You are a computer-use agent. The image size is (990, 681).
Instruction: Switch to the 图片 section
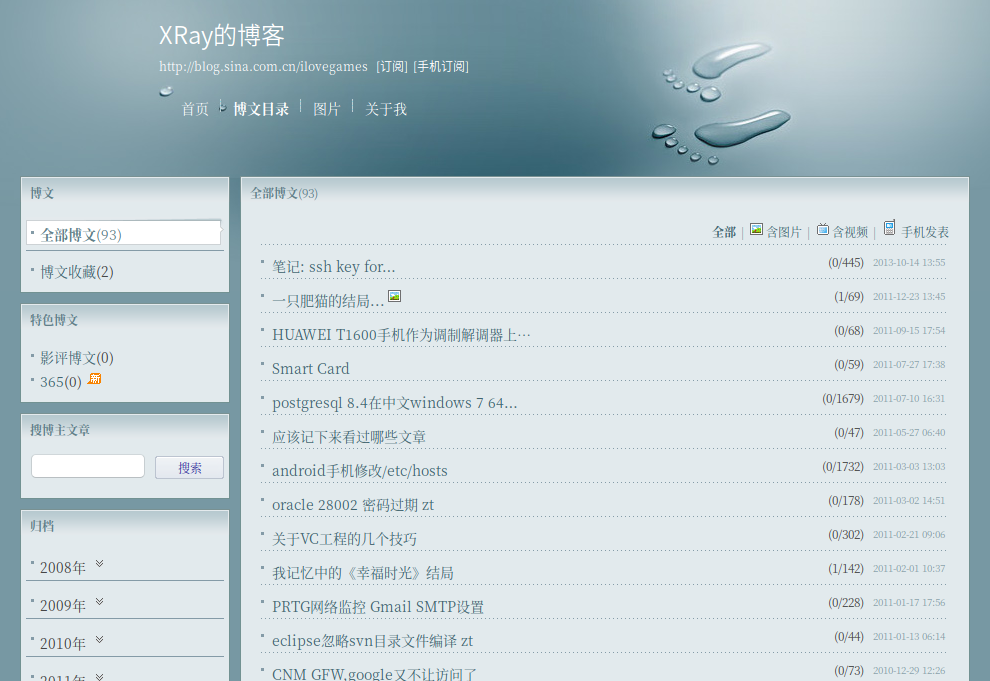point(327,109)
